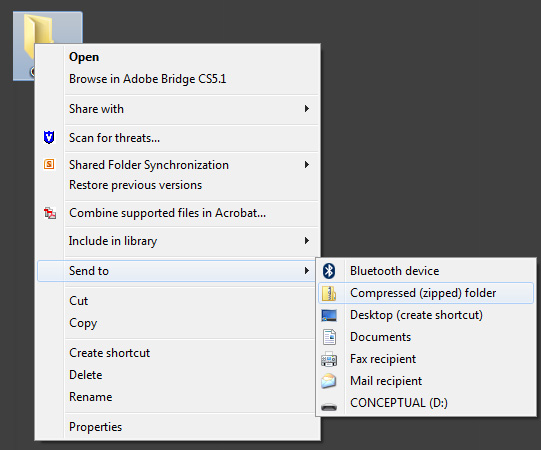541x450 pixels.
Task: Click the Acrobat combine files icon
Action: coord(50,213)
